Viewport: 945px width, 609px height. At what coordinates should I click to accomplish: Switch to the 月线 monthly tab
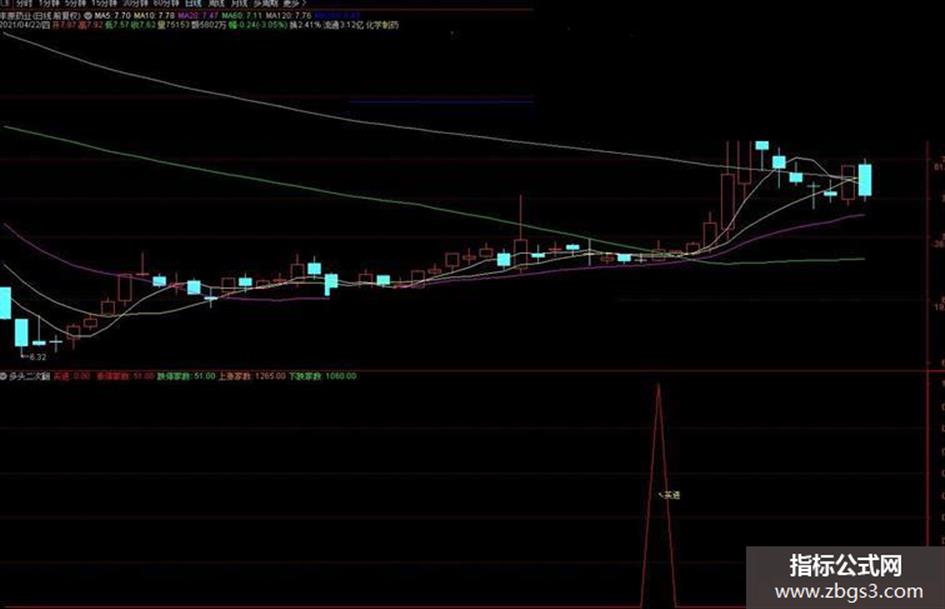(240, 4)
